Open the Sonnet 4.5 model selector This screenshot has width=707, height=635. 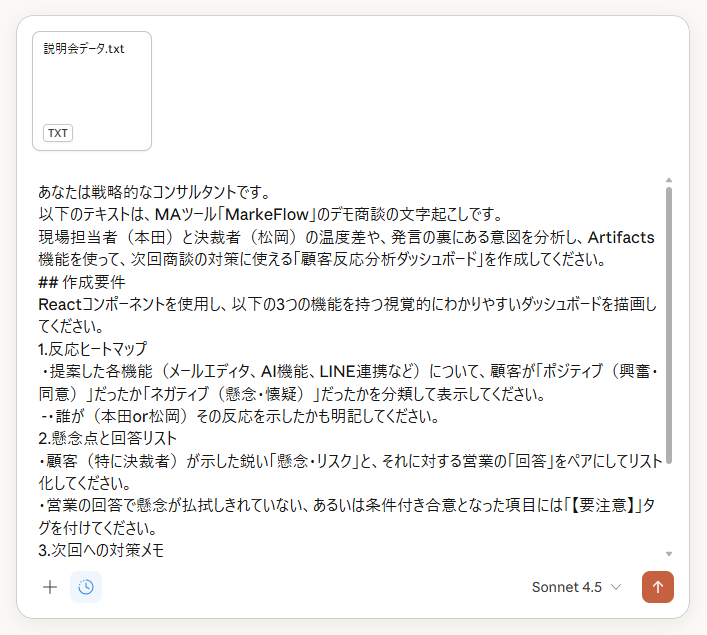tap(577, 587)
